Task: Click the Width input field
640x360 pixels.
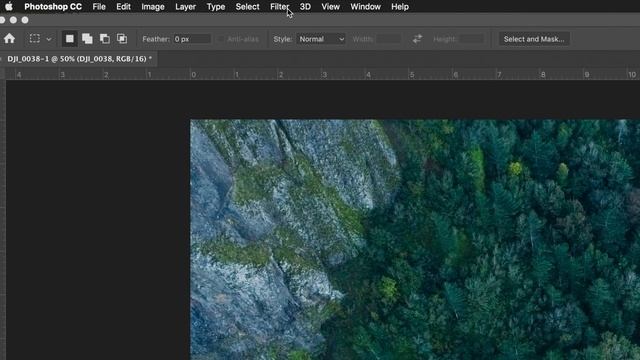Action: click(388, 39)
